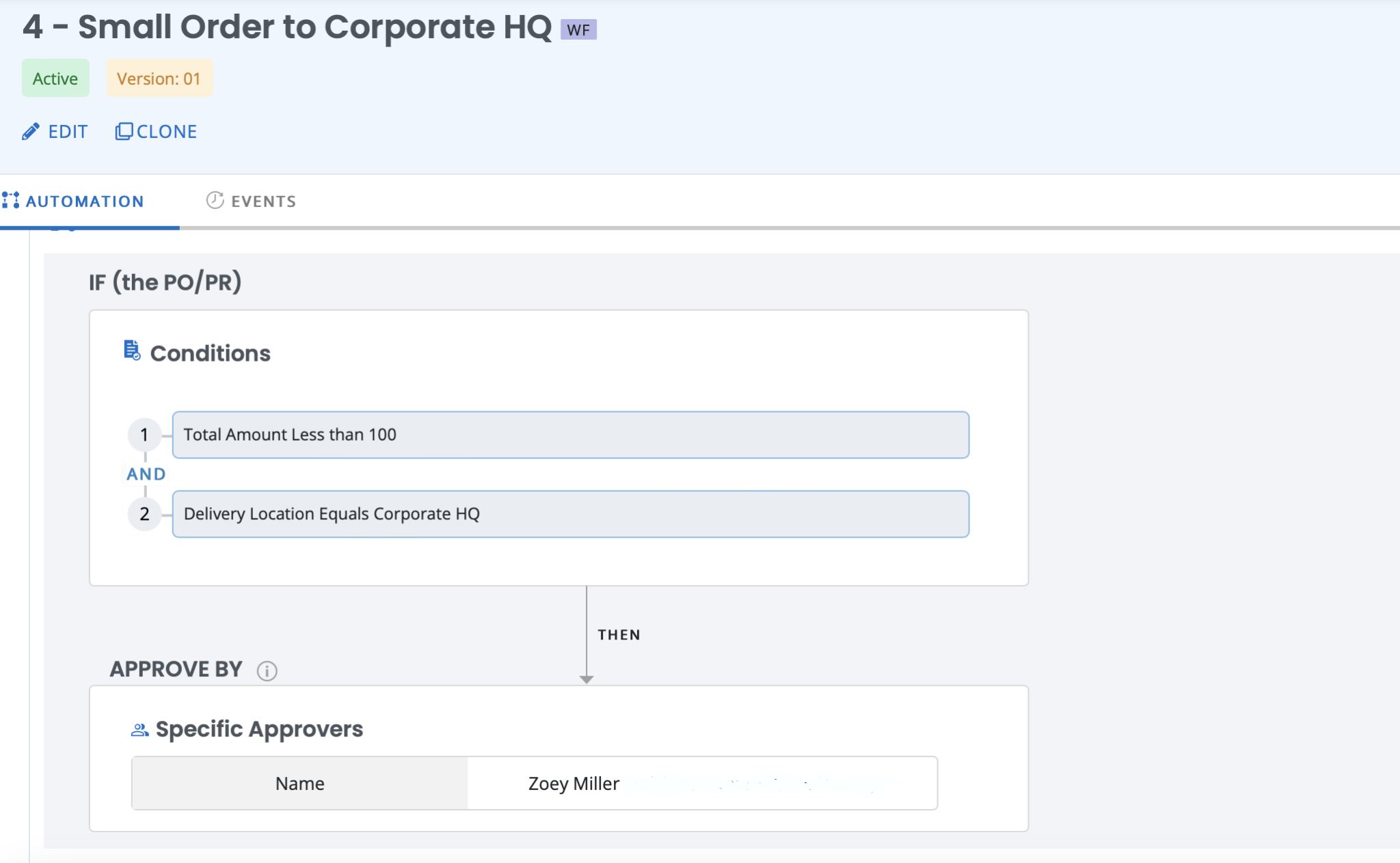Click the EDIT text link
This screenshot has height=863, width=1400.
pyautogui.click(x=68, y=131)
